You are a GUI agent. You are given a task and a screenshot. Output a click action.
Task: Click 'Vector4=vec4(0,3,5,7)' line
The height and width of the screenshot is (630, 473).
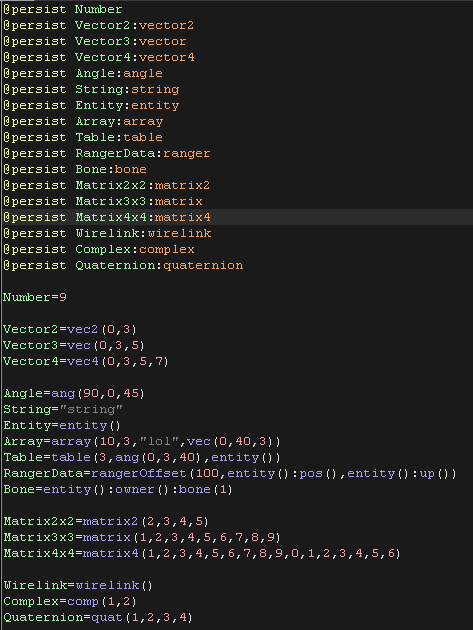(x=86, y=362)
